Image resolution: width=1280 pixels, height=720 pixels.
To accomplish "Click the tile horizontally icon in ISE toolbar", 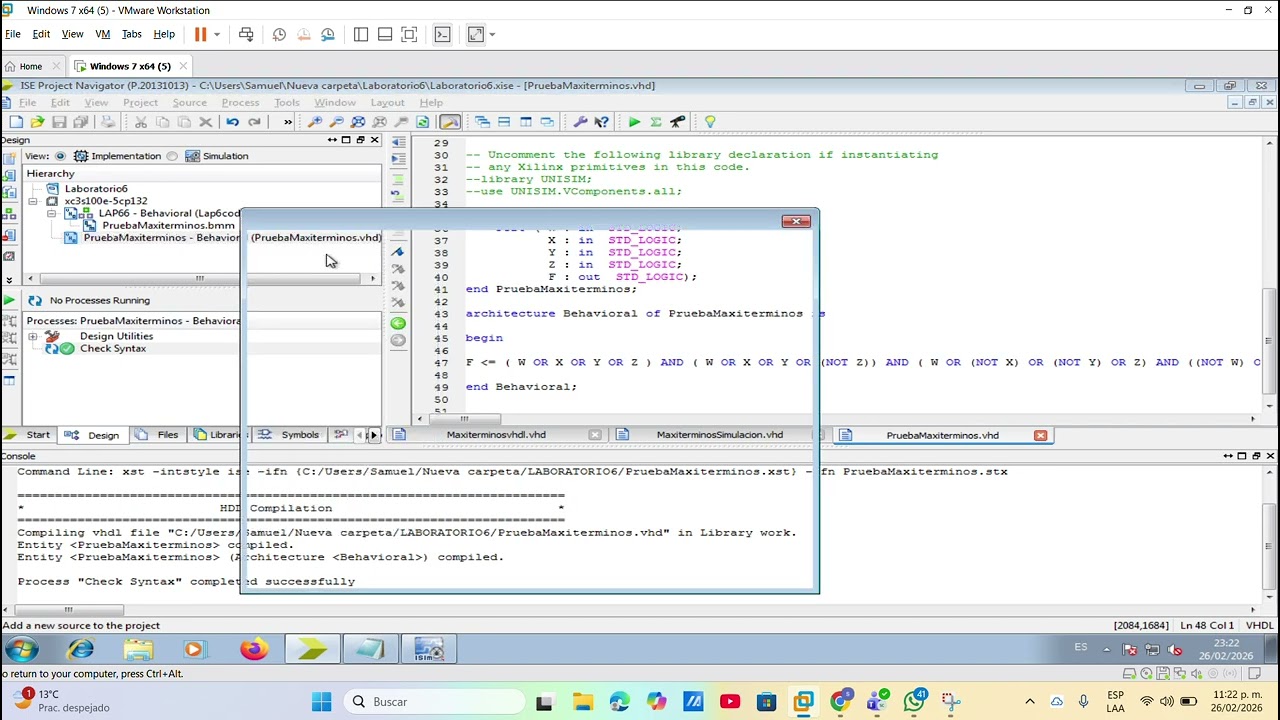I will pos(504,122).
